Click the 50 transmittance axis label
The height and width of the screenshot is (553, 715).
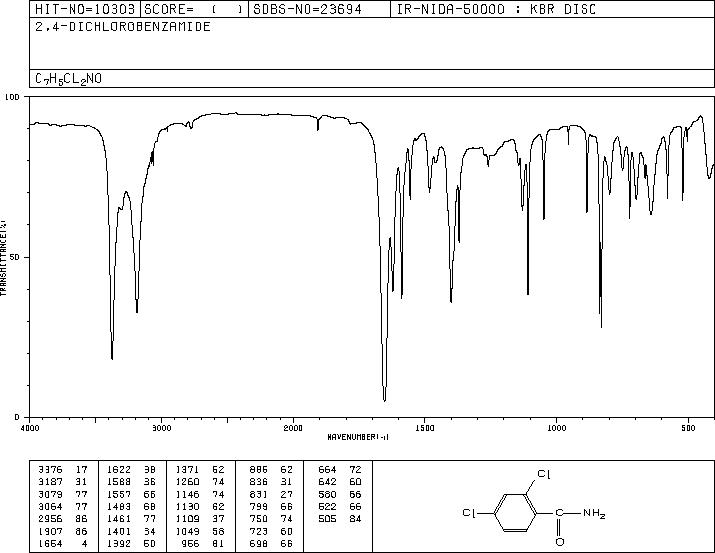coord(15,257)
